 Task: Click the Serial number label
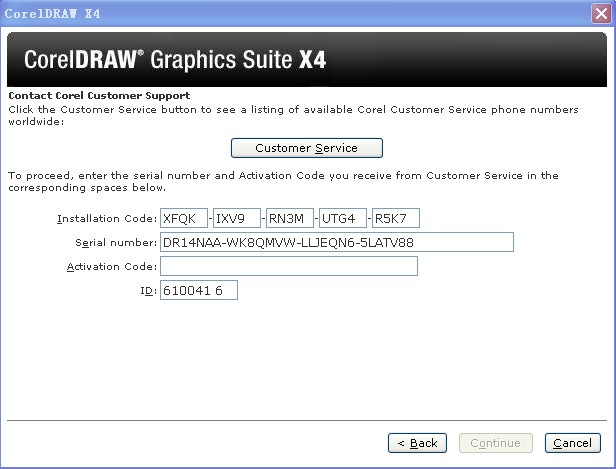point(115,243)
